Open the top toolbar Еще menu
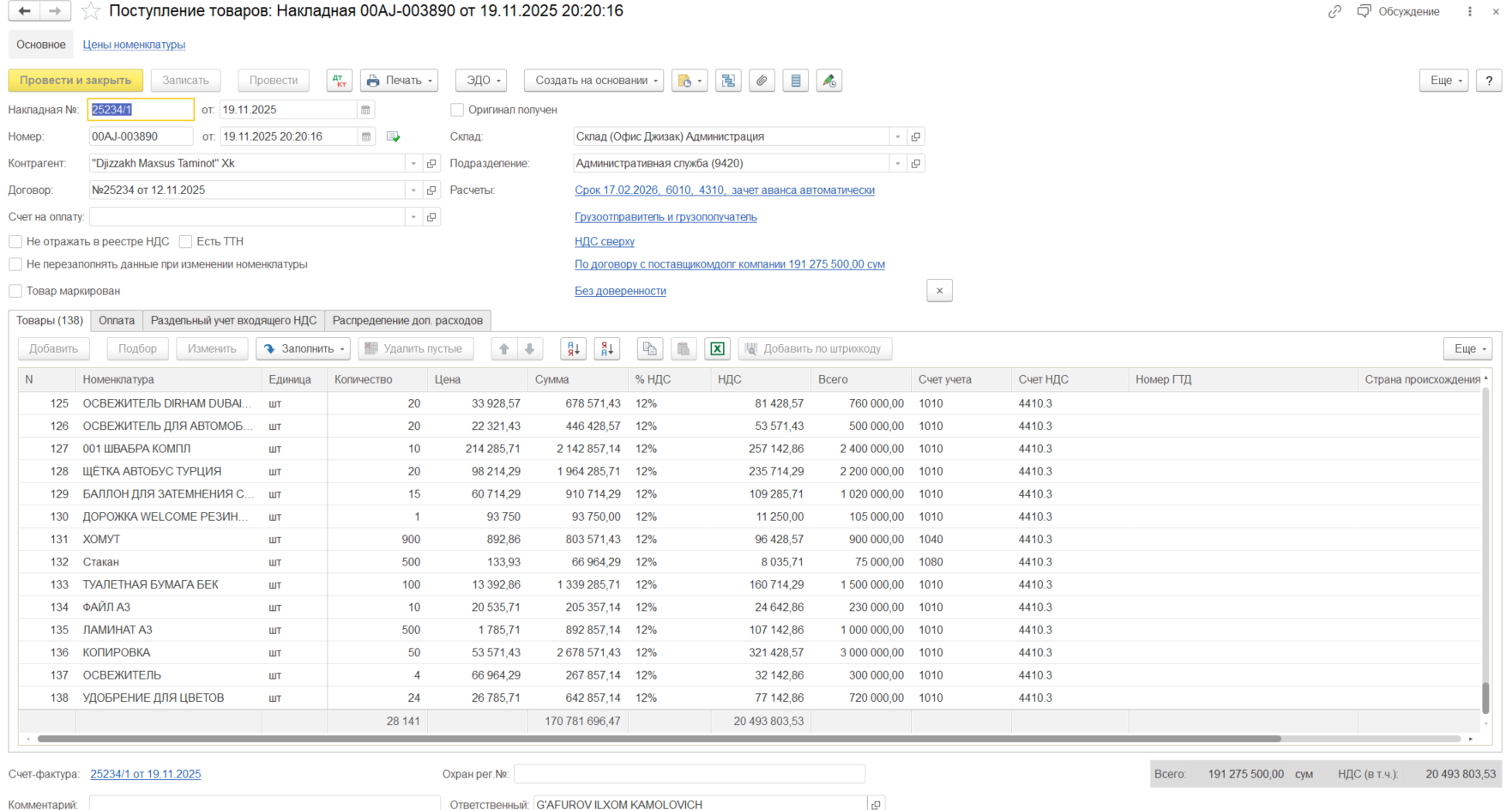This screenshot has height=810, width=1512. coord(1444,81)
